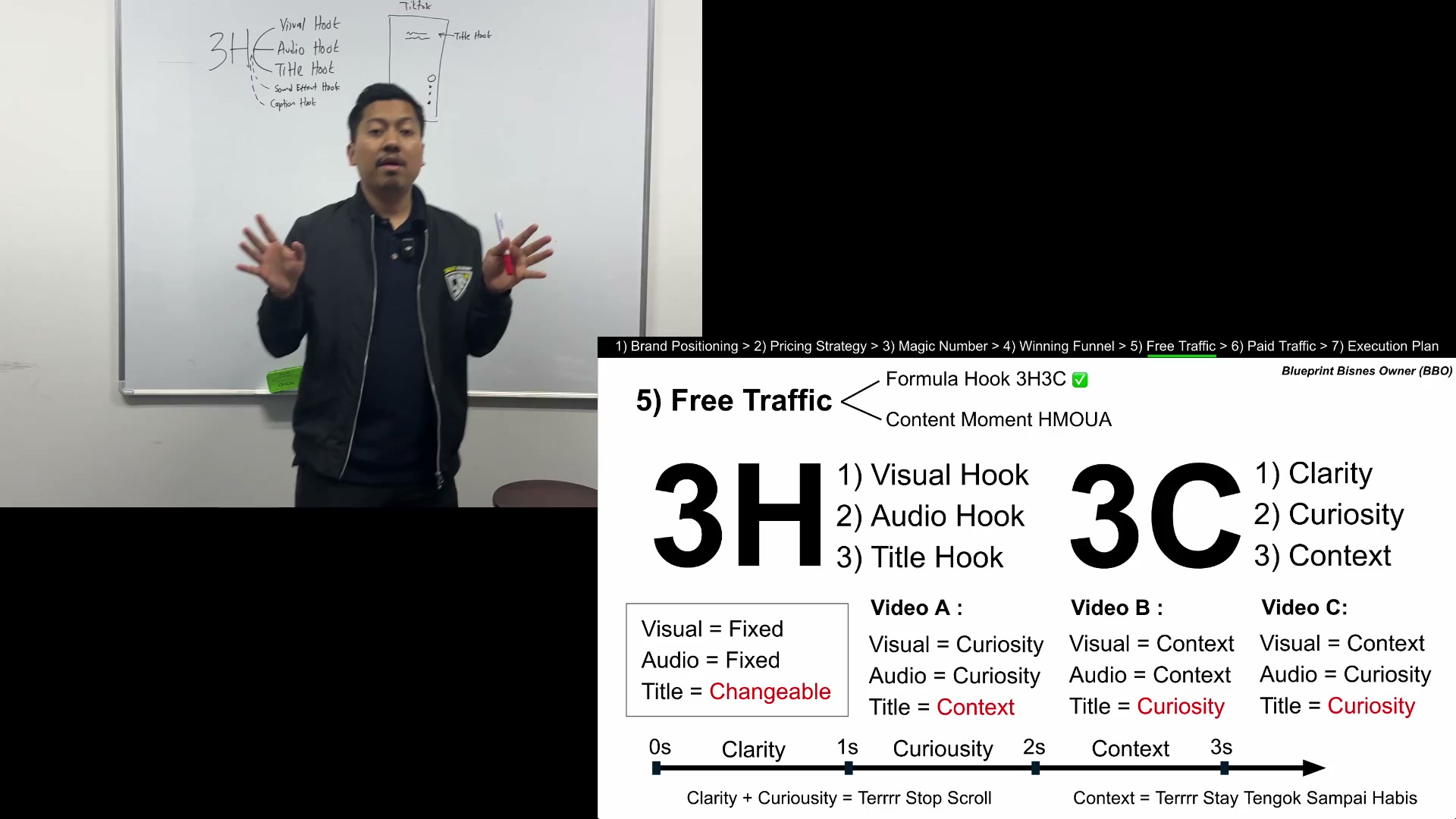Click the 'Video C:' heading

point(1304,607)
